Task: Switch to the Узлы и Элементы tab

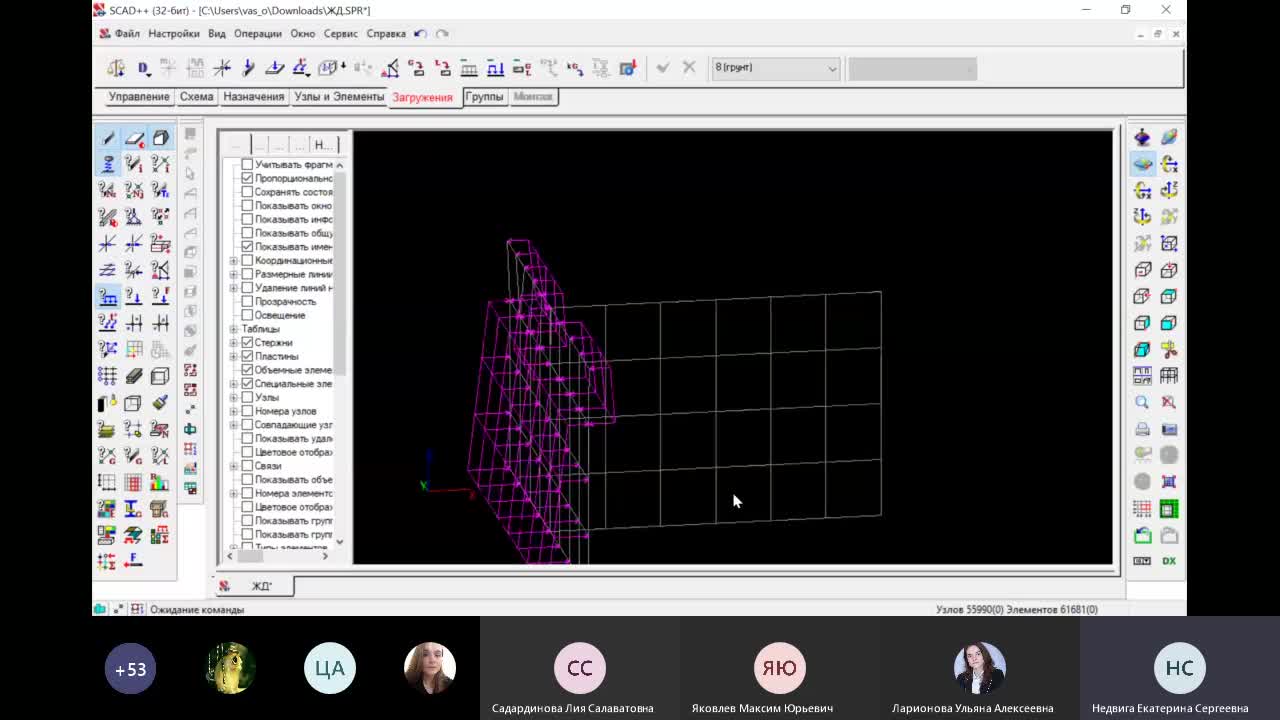Action: [x=339, y=97]
